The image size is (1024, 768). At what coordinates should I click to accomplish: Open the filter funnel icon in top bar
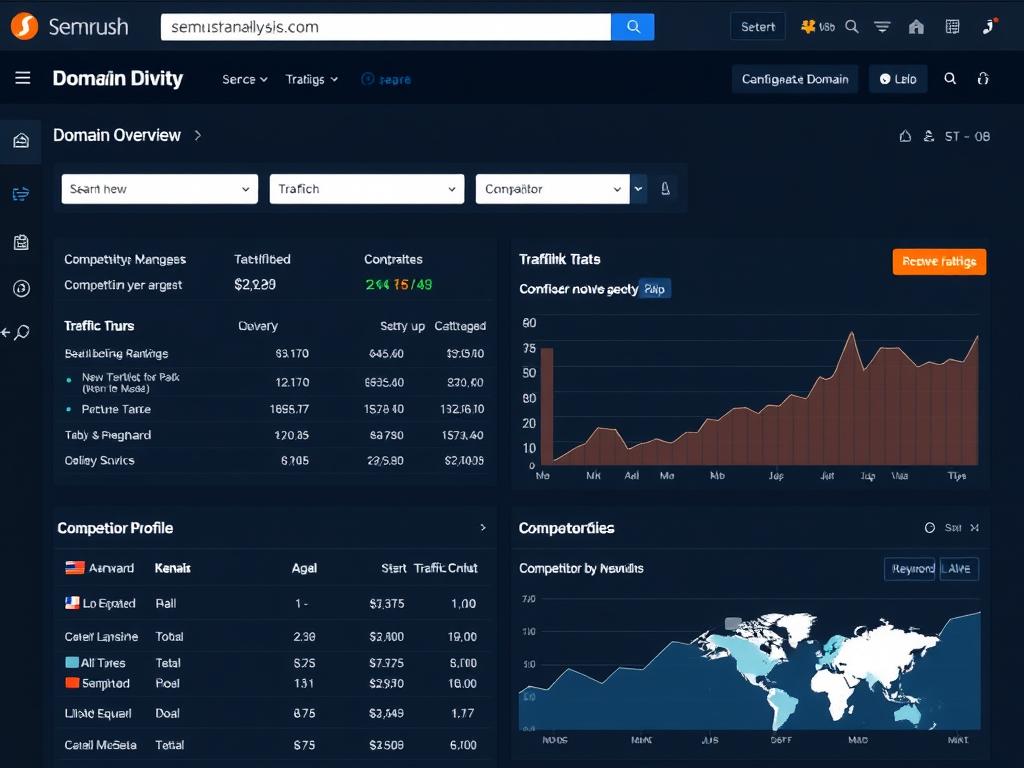coord(882,26)
